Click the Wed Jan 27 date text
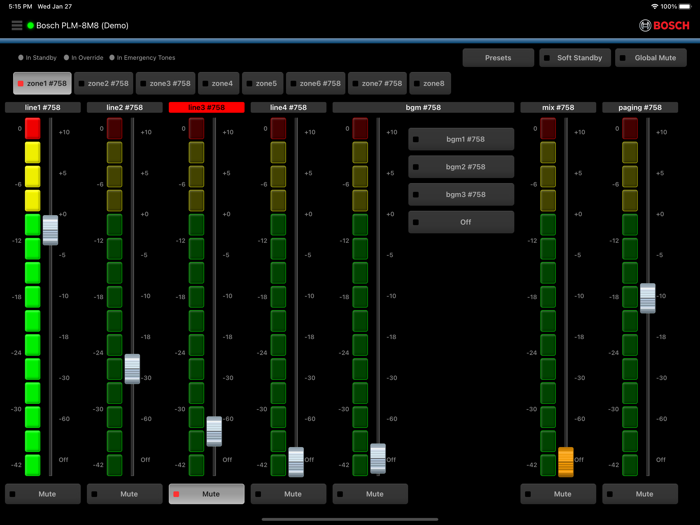Viewport: 700px width, 525px height. click(54, 6)
